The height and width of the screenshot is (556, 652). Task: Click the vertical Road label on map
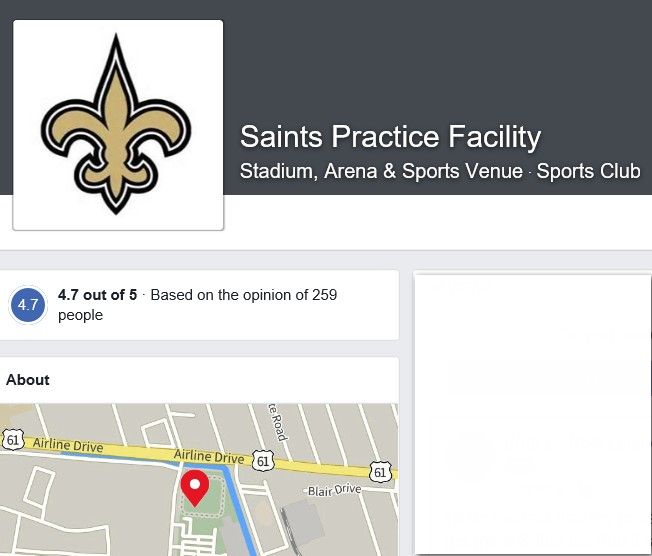pos(278,422)
